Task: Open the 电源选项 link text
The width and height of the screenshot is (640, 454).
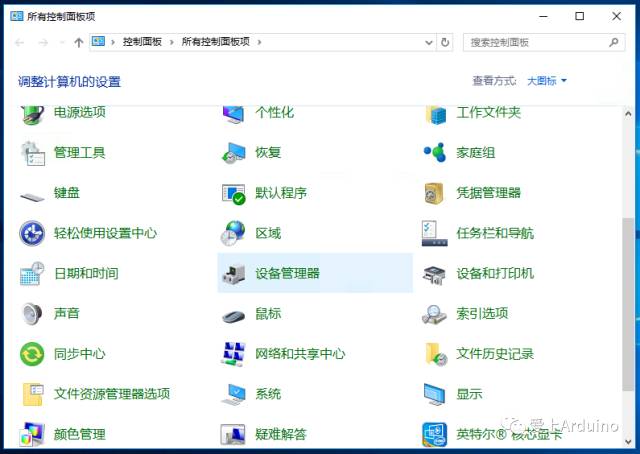Action: click(80, 112)
